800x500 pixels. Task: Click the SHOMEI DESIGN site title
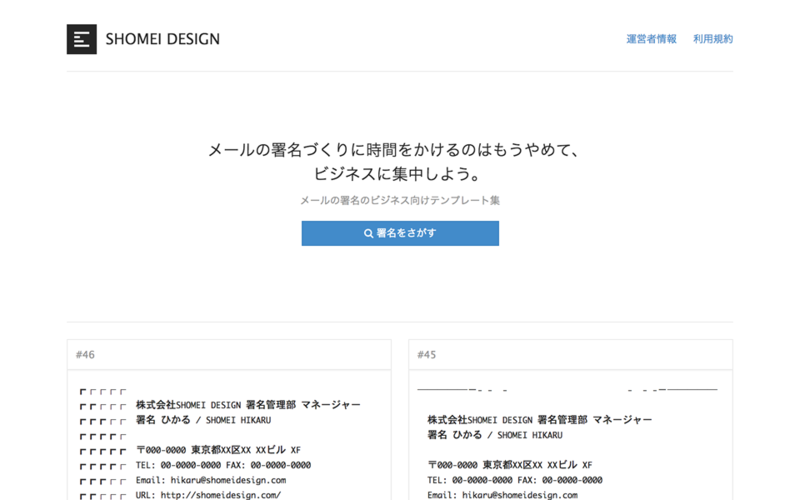[163, 39]
